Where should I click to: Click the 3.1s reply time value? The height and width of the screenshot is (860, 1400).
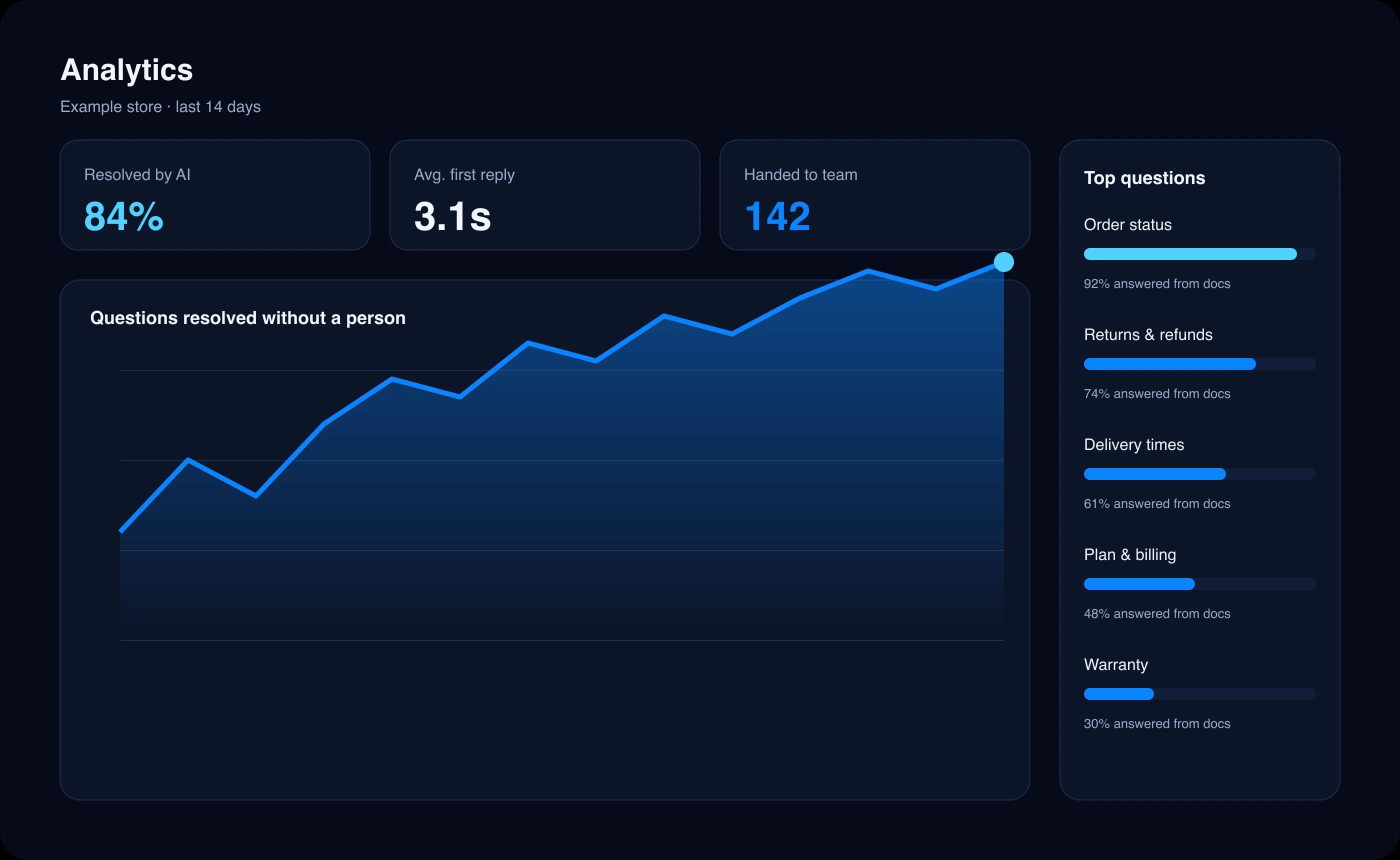pyautogui.click(x=452, y=216)
